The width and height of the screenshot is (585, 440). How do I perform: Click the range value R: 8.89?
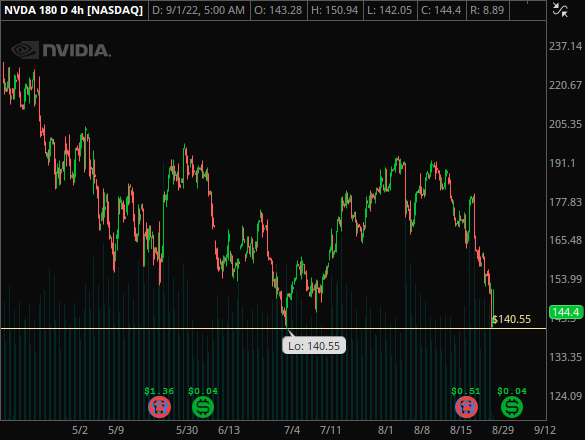tap(487, 10)
